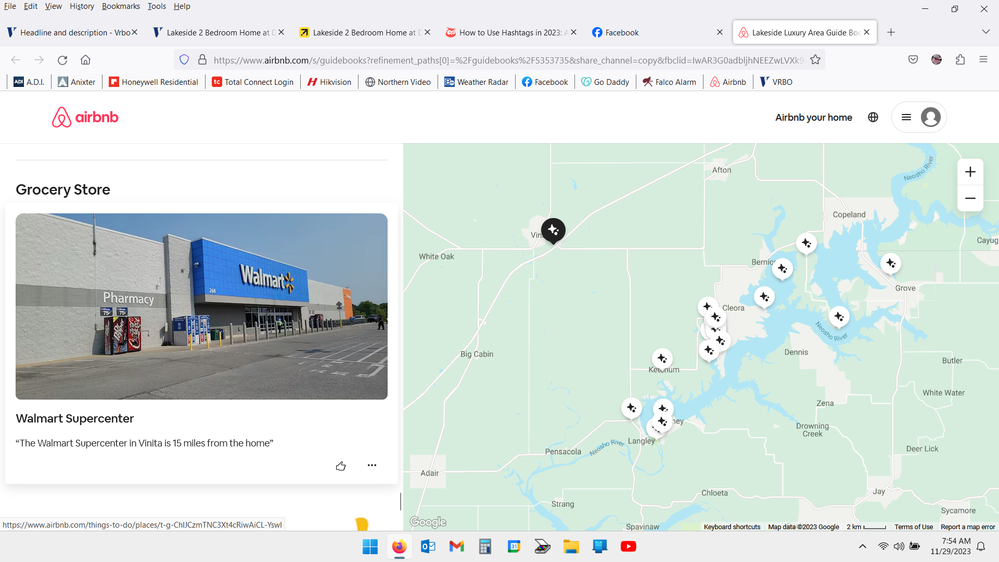Image resolution: width=999 pixels, height=562 pixels.
Task: Click the Airbnb your home link
Action: 813,118
